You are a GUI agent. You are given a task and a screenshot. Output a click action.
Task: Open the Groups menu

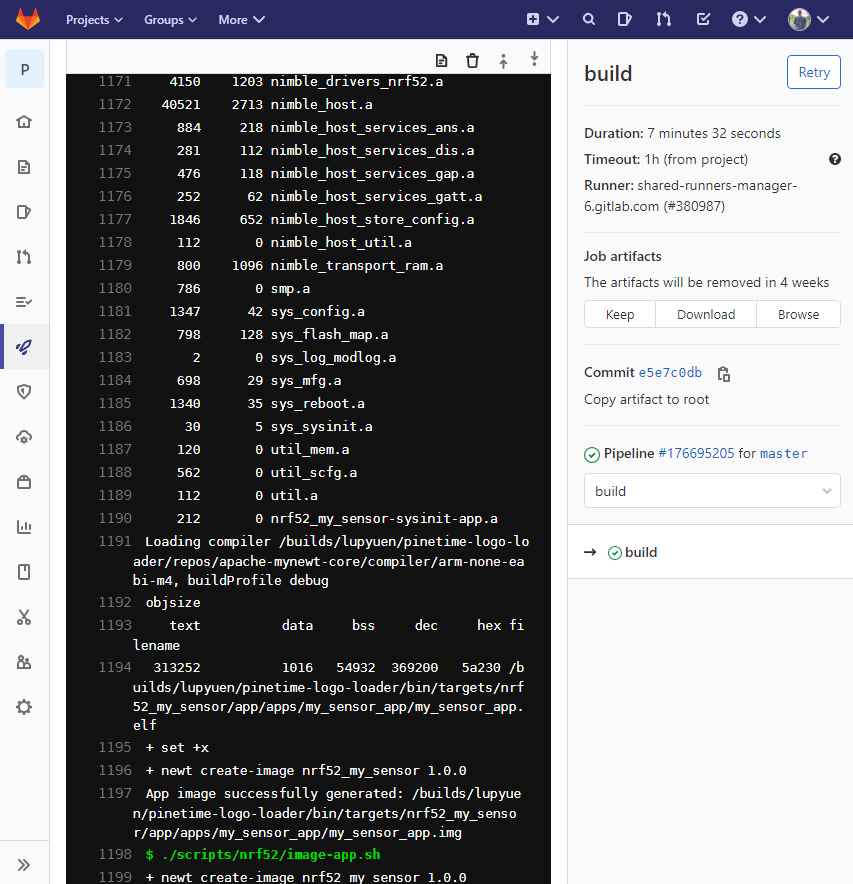tap(170, 19)
